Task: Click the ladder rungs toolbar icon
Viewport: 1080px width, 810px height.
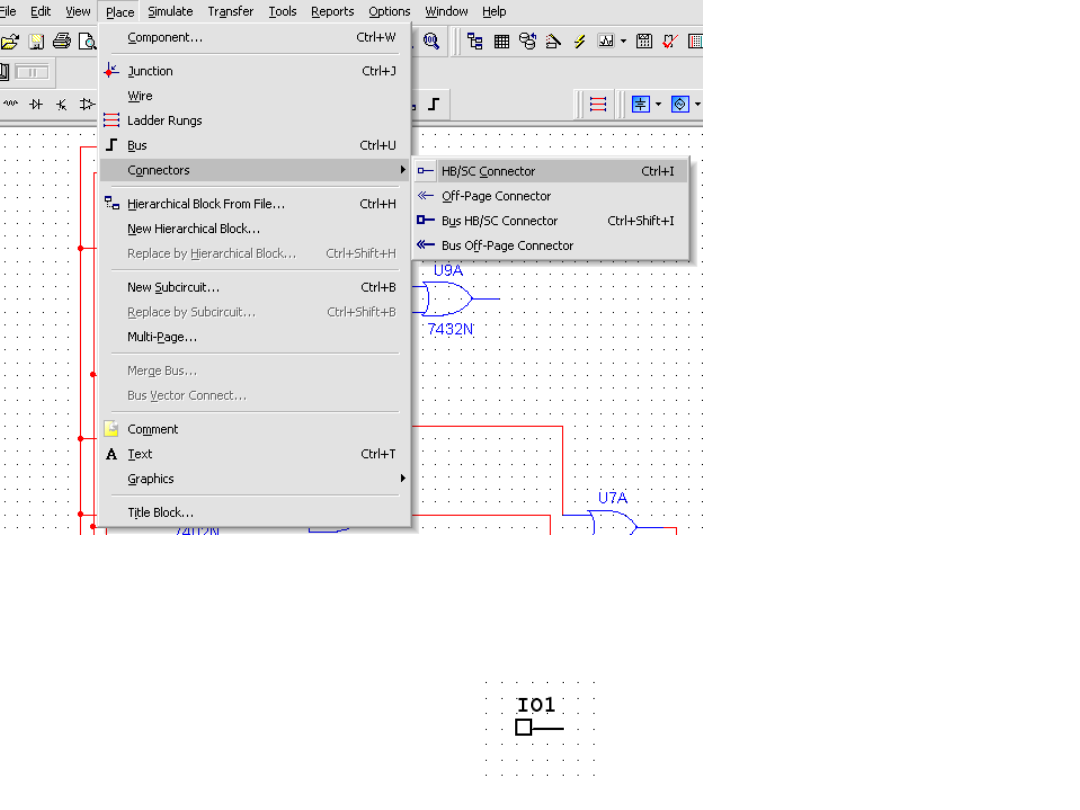Action: pos(598,104)
